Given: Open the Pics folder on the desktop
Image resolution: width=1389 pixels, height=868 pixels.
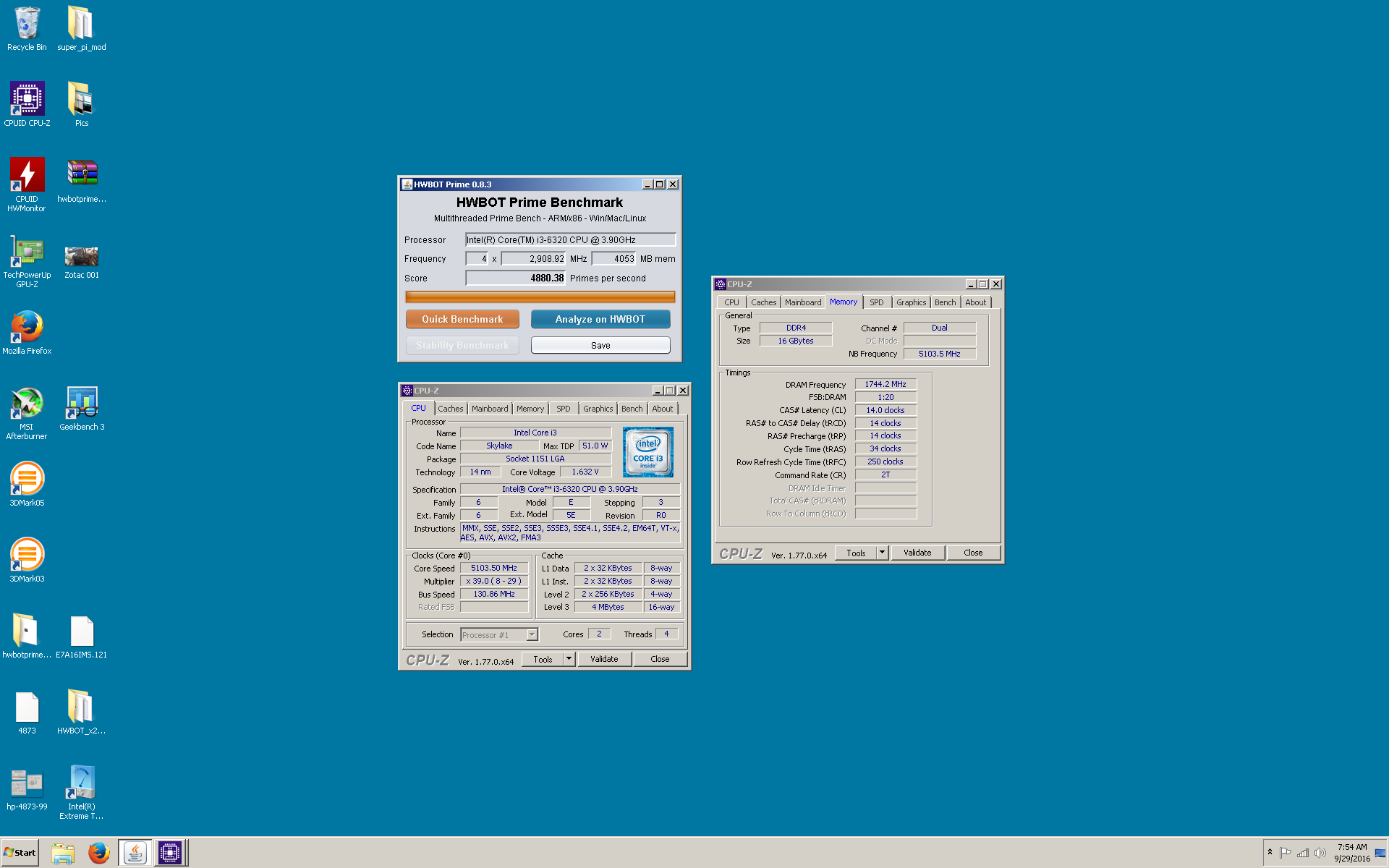Looking at the screenshot, I should coord(81,105).
